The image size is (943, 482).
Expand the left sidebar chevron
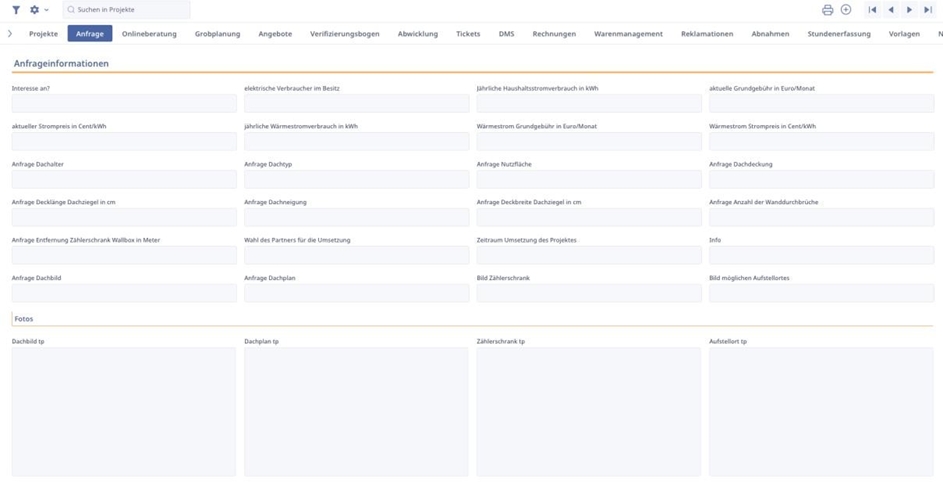(x=10, y=34)
